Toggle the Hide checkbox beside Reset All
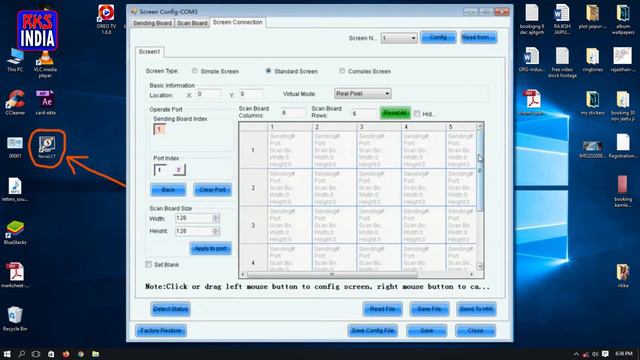The height and width of the screenshot is (360, 640). (x=417, y=113)
